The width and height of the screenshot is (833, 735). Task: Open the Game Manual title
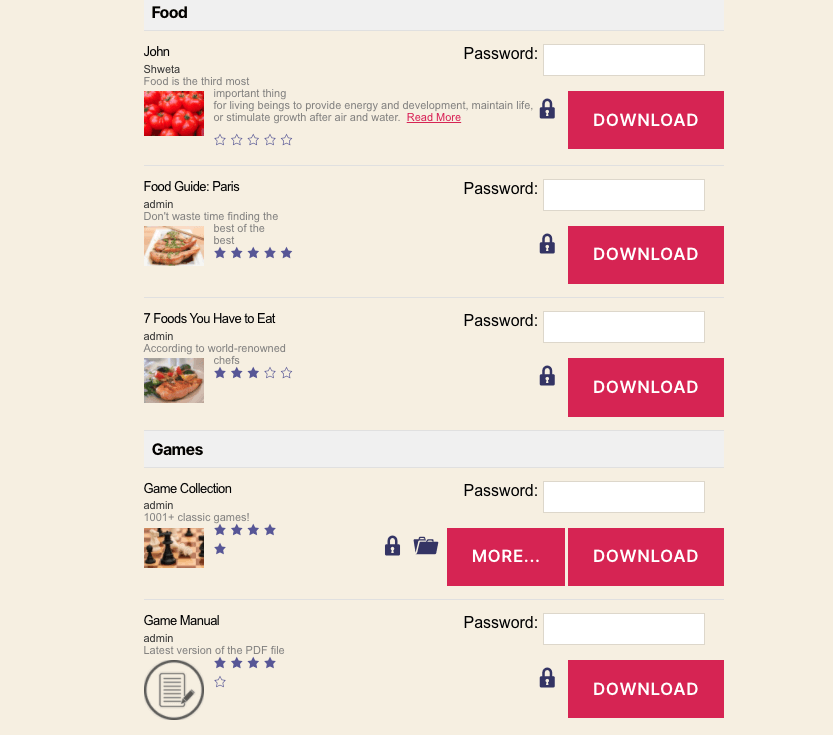coord(181,620)
